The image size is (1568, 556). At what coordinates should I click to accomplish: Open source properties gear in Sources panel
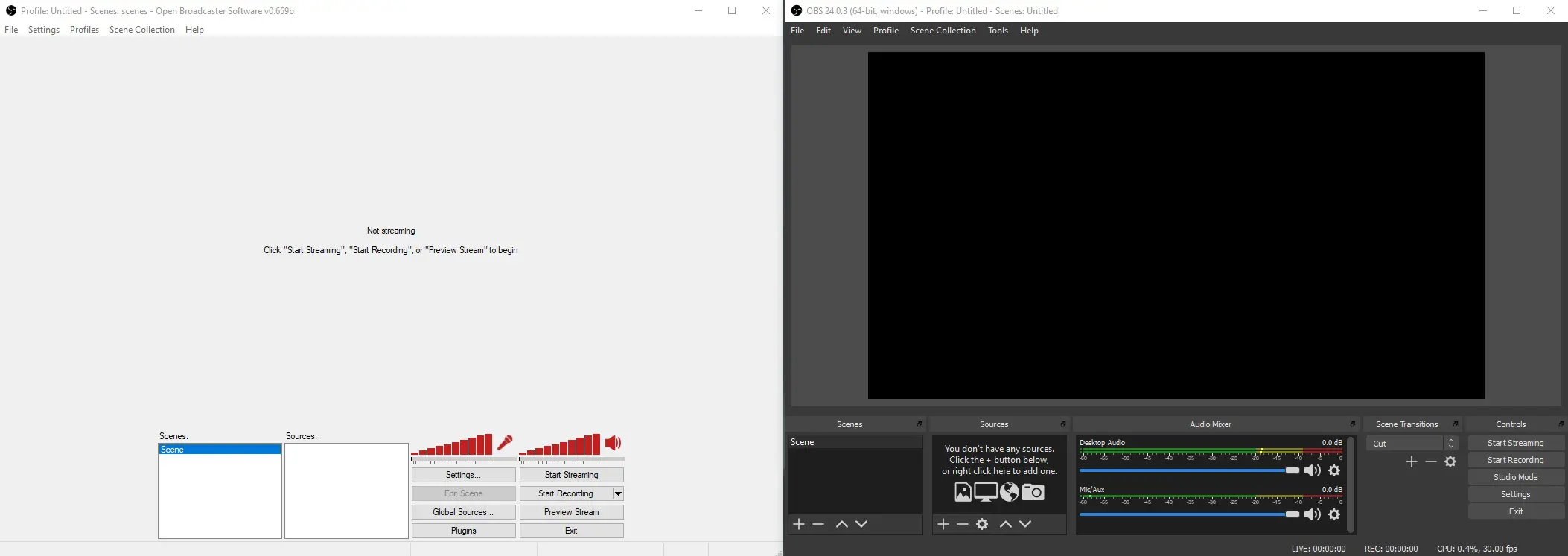pyautogui.click(x=982, y=525)
